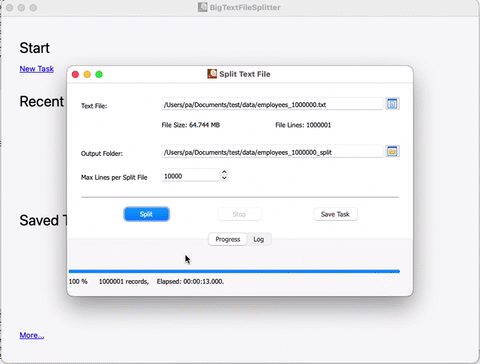Click the Max Lines per Split File label

(114, 177)
